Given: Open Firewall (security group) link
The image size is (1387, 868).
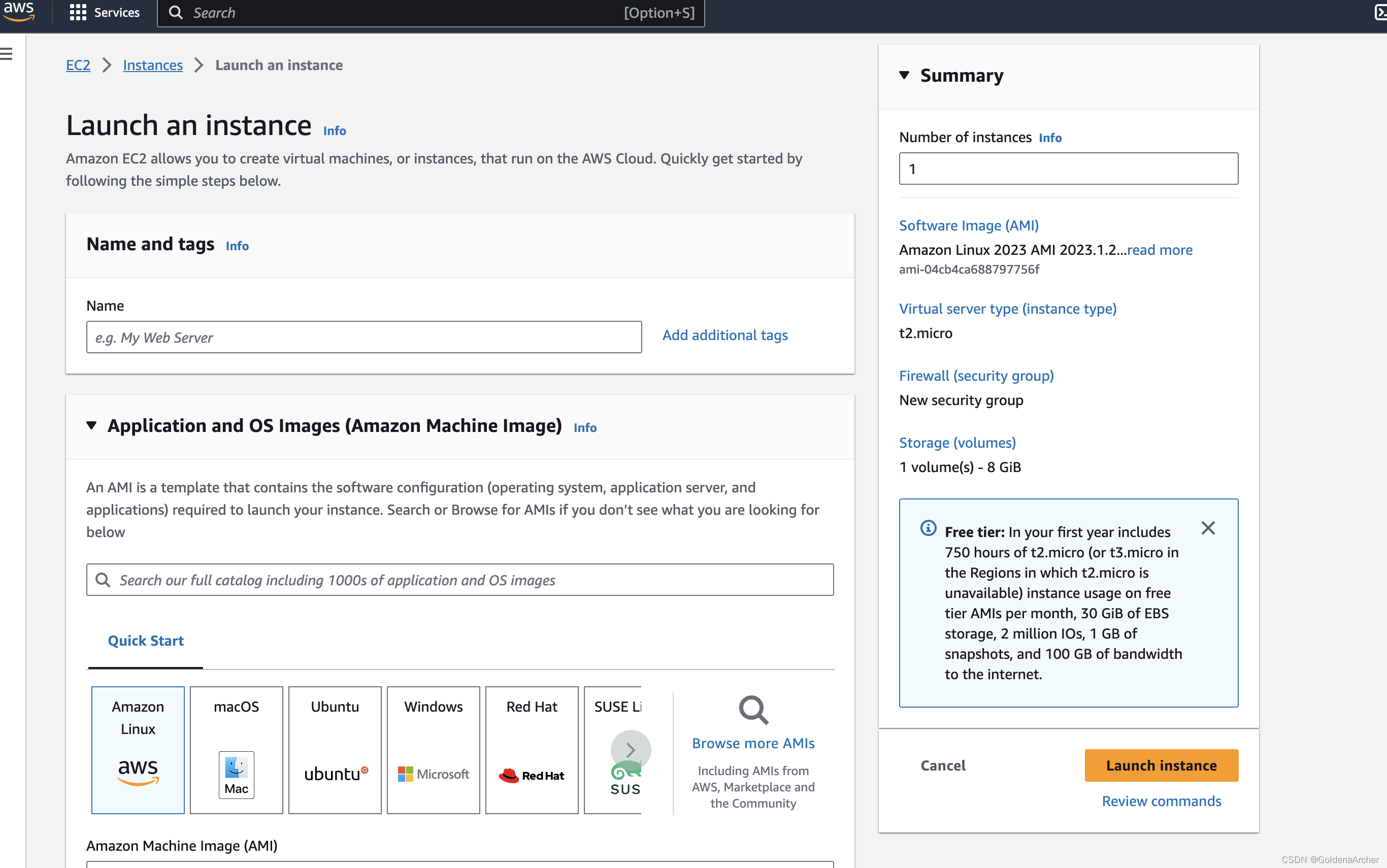Looking at the screenshot, I should (x=976, y=376).
